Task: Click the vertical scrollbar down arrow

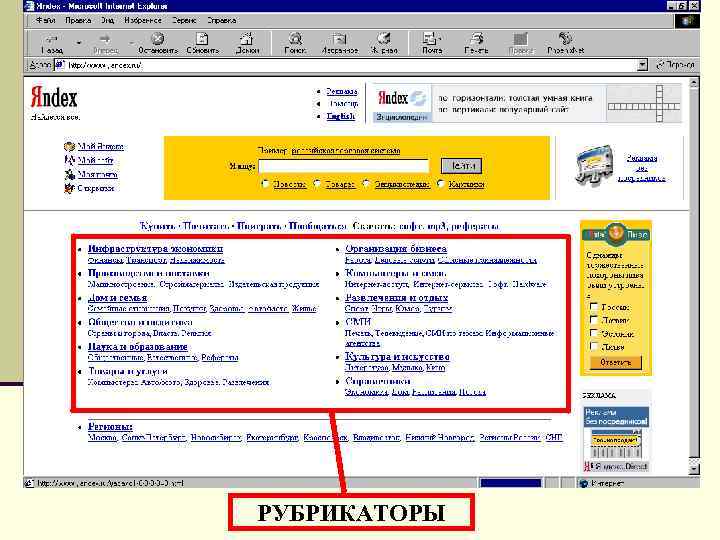Action: coord(694,469)
